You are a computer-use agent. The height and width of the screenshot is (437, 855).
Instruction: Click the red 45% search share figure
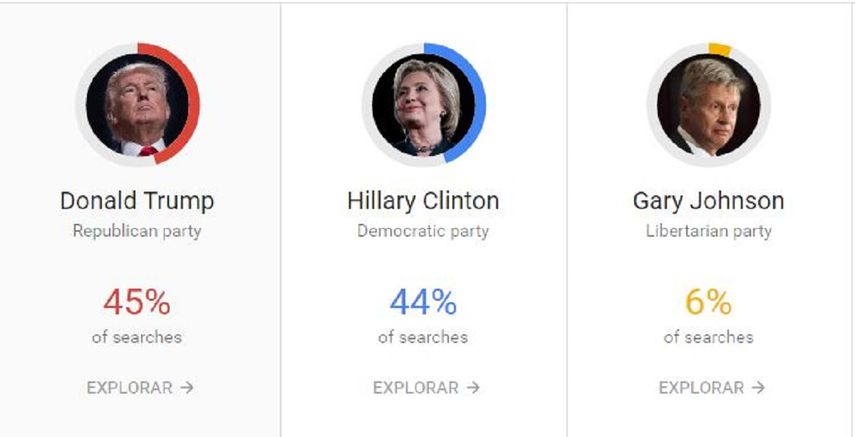tap(137, 301)
